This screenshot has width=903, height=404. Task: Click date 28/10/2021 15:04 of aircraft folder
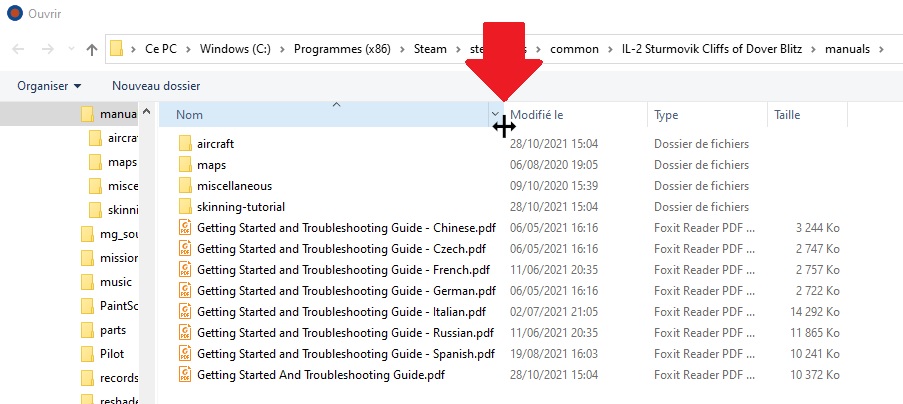(553, 144)
